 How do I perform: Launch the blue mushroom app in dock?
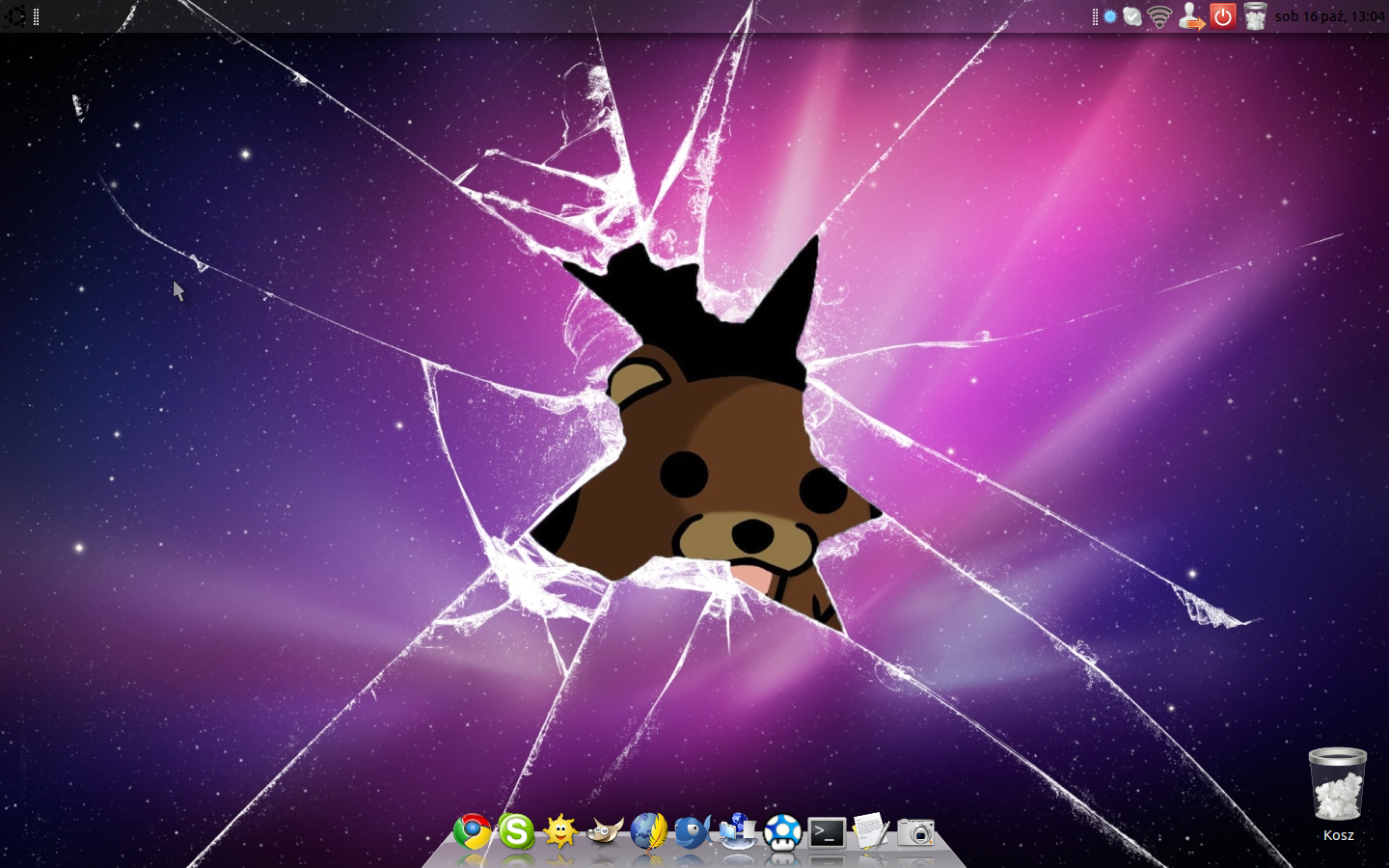(x=782, y=831)
